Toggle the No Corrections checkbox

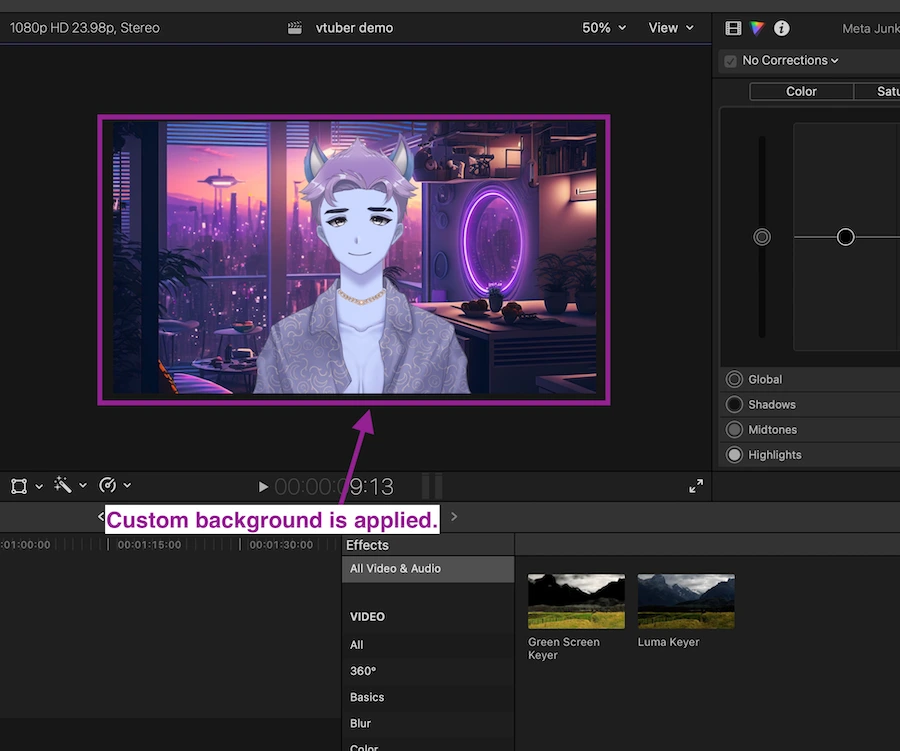point(730,61)
